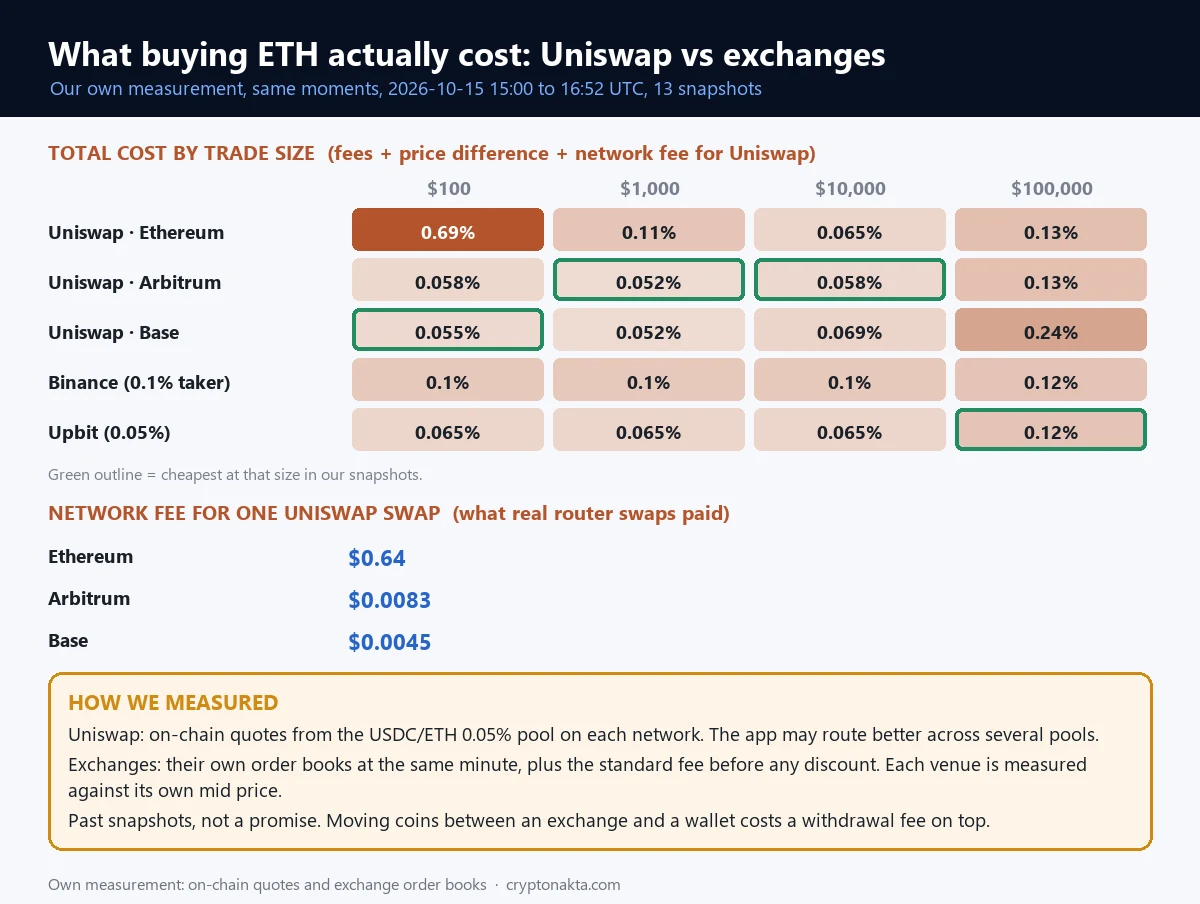The image size is (1200, 904).
Task: Click Uniswap Ethereum's 0.065% cell under $10,000
Action: 850,229
